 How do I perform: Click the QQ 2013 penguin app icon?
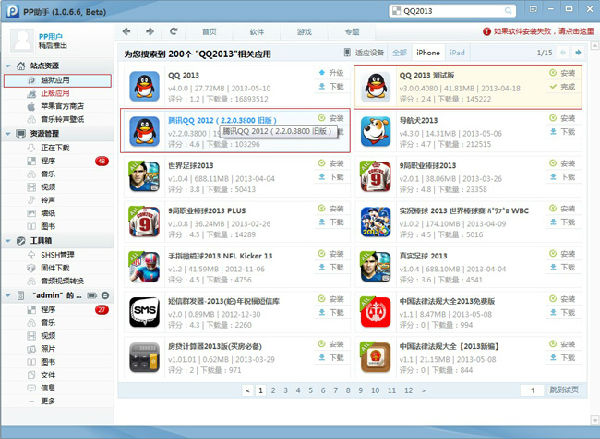pos(144,86)
